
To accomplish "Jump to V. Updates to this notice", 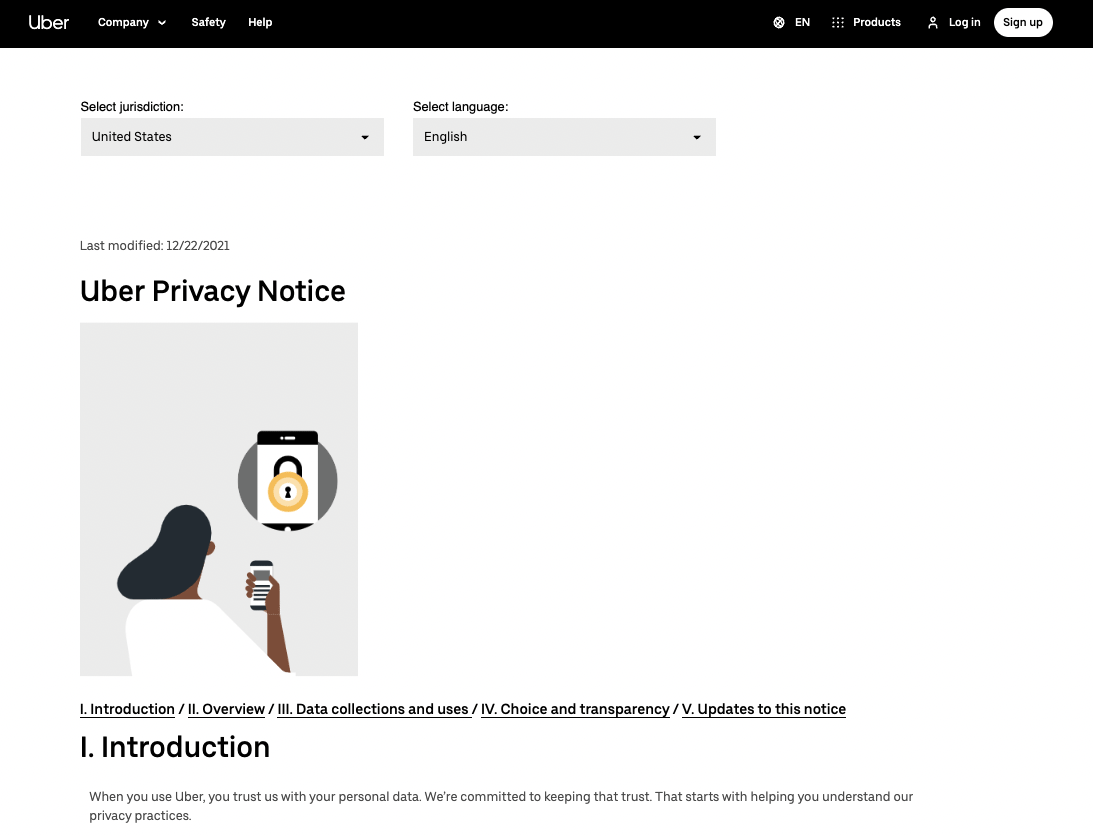I will tap(764, 709).
